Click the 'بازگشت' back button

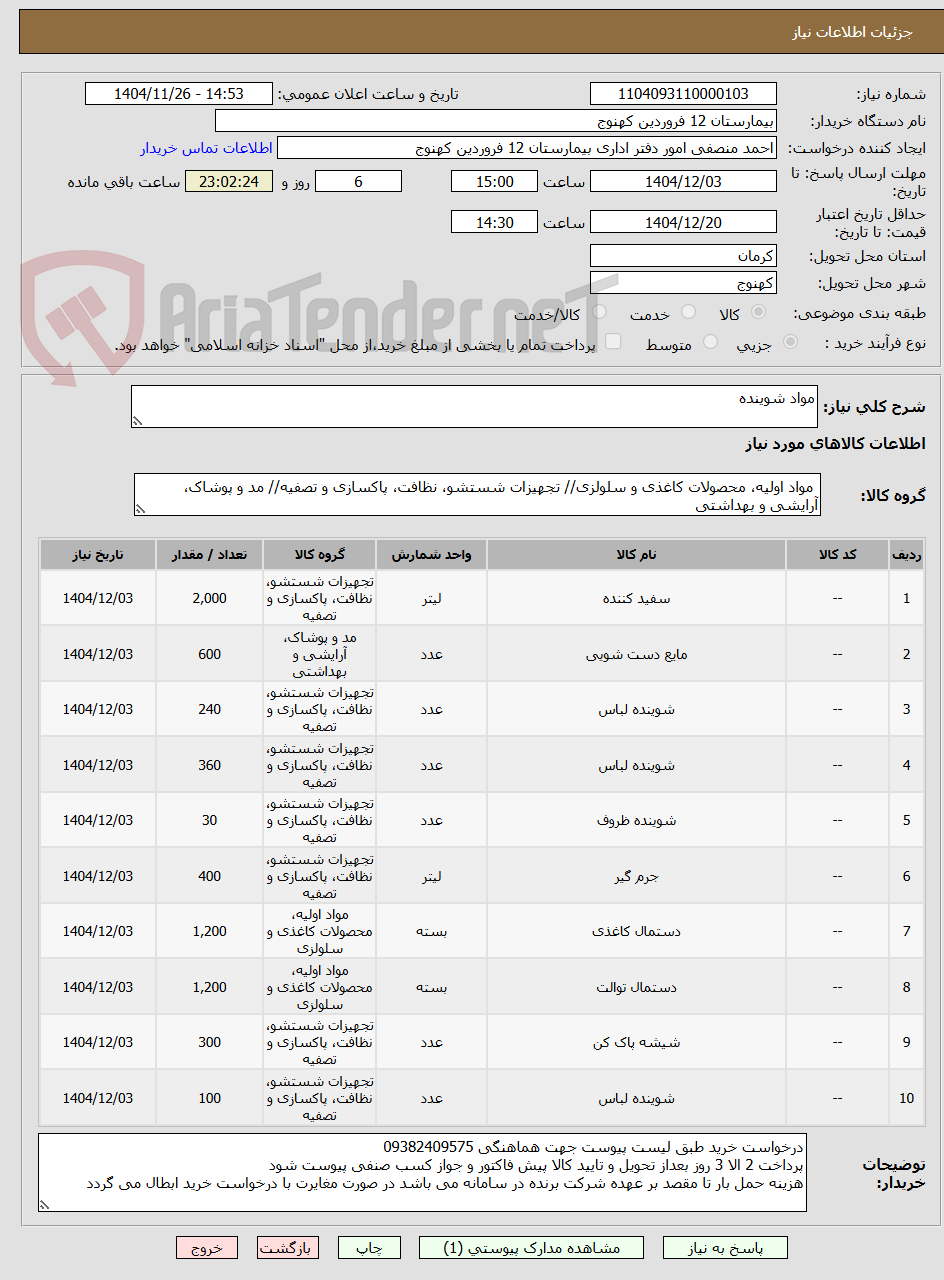(x=288, y=1248)
